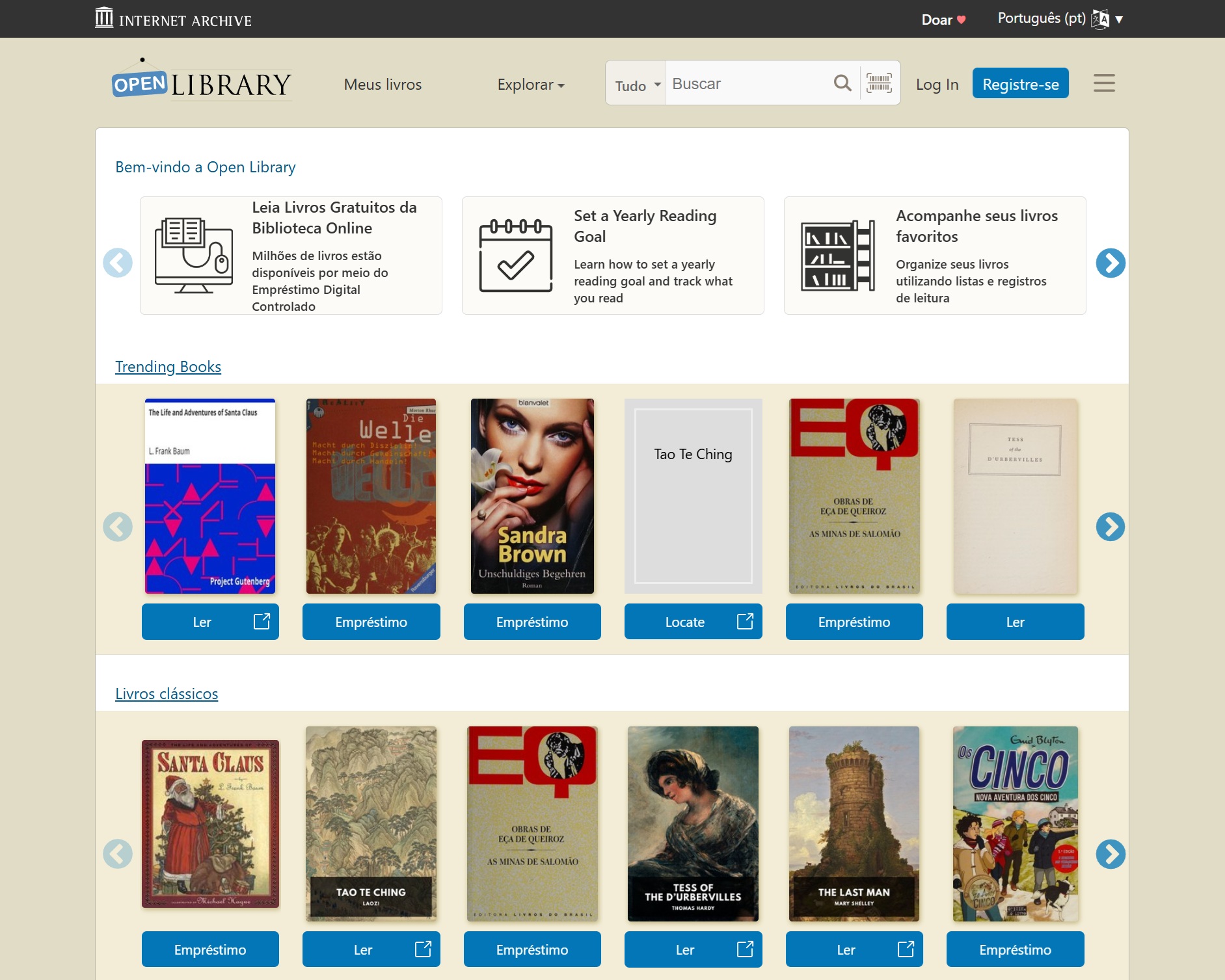Screen dimensions: 1225x980
Task: Open the Português (pt) language selector
Action: click(x=1060, y=19)
